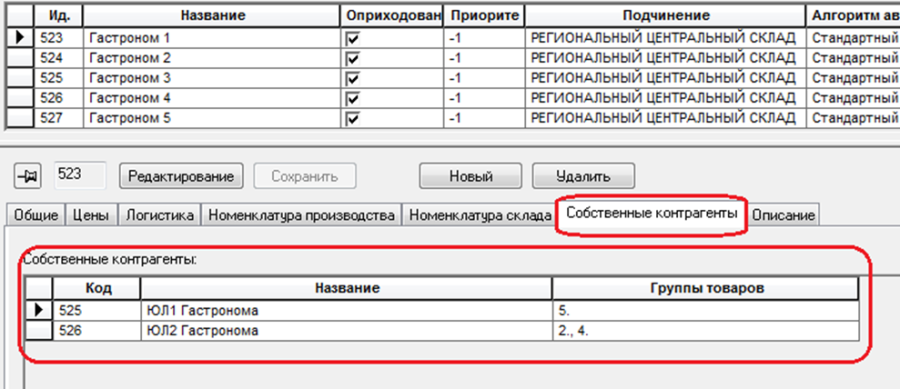The image size is (900, 389).
Task: Click the Ид. column header
Action: coord(59,16)
